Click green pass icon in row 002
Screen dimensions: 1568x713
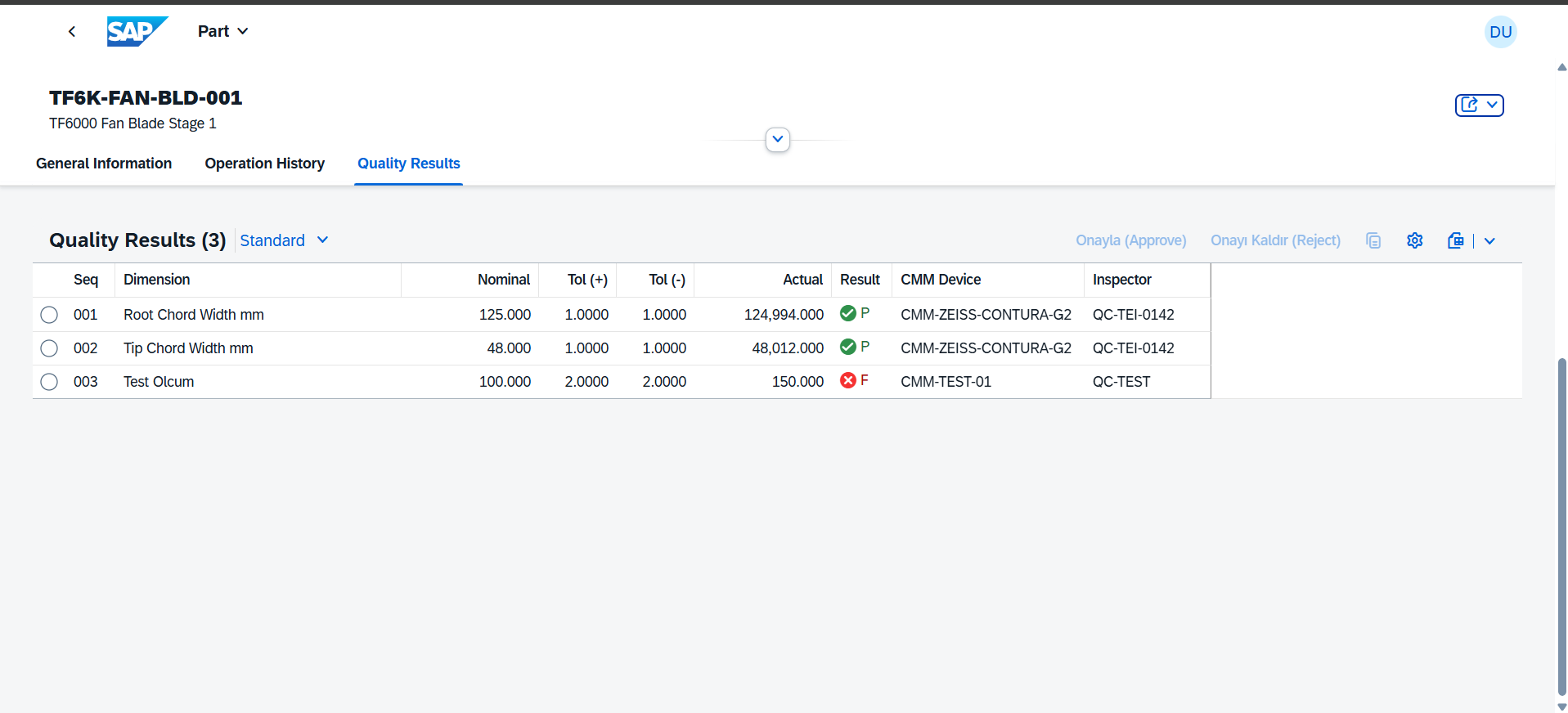[x=848, y=347]
